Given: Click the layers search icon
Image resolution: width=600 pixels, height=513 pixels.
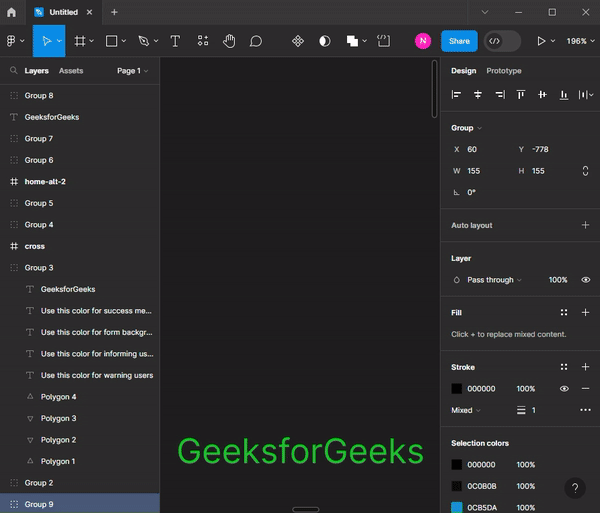Looking at the screenshot, I should coord(13,70).
